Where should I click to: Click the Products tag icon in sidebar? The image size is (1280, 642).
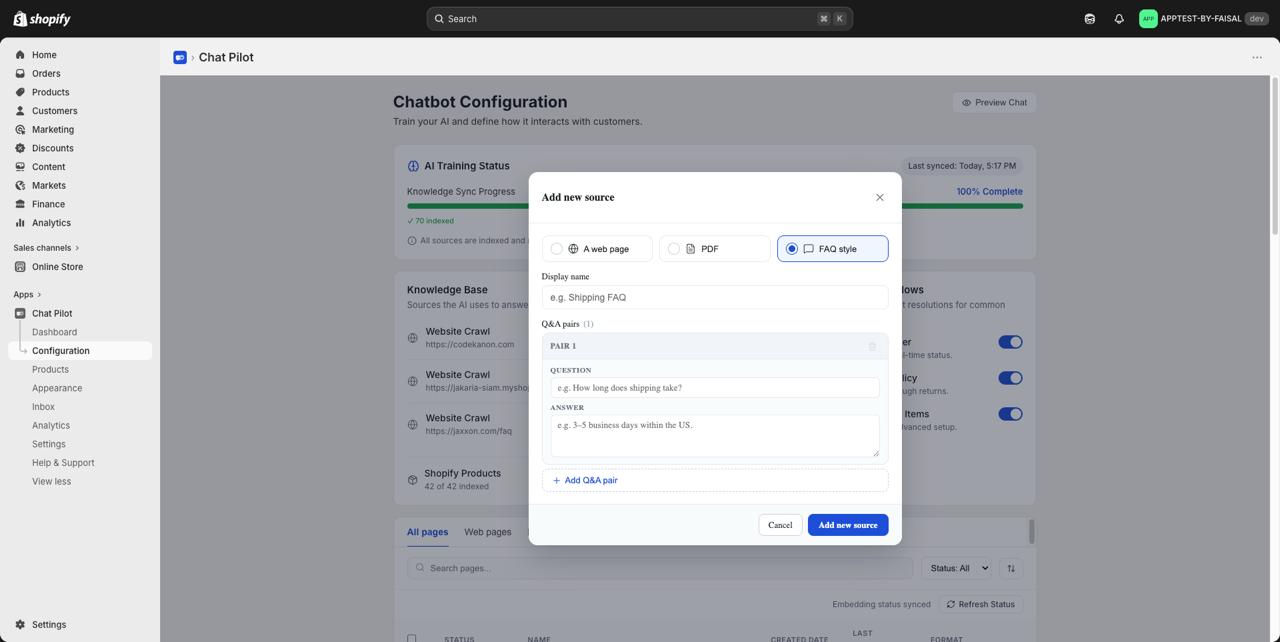point(20,92)
